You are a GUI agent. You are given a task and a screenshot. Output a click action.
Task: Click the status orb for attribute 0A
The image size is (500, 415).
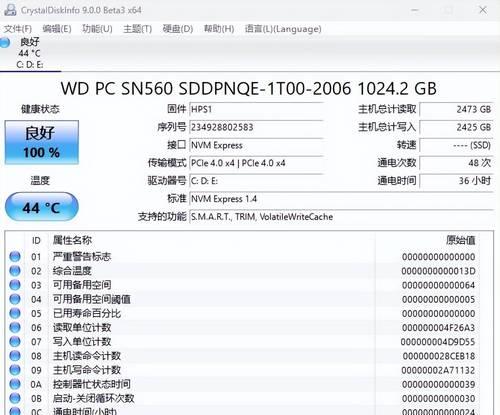pyautogui.click(x=15, y=384)
